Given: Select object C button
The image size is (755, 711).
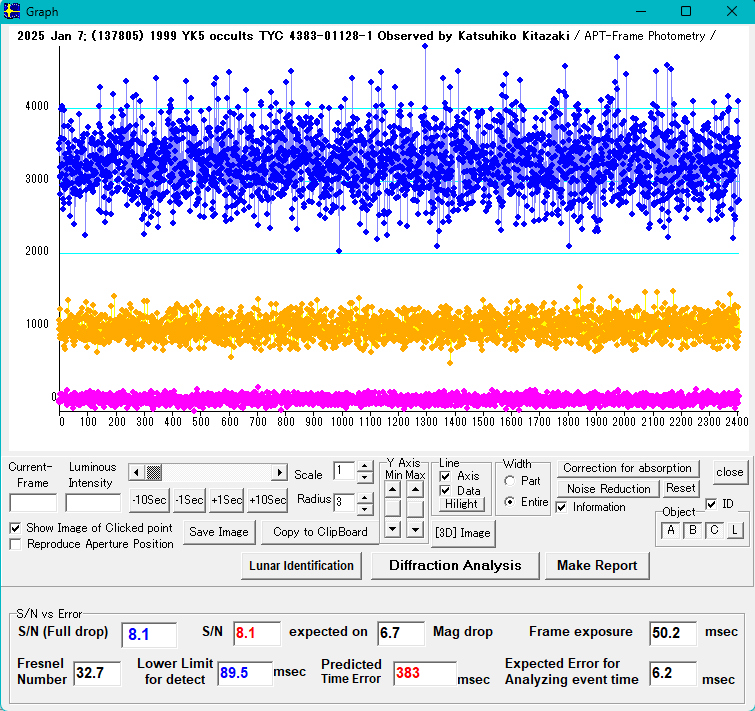Looking at the screenshot, I should click(x=713, y=530).
